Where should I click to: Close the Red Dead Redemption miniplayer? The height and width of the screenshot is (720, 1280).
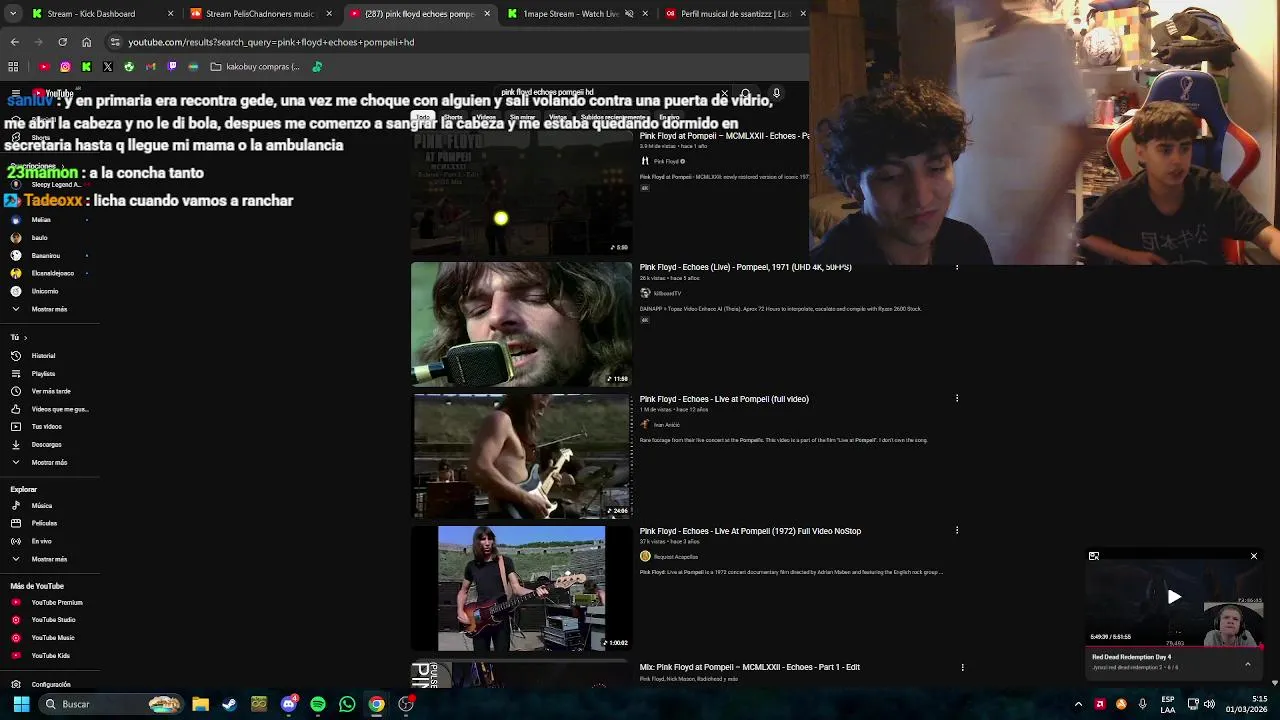(1254, 556)
